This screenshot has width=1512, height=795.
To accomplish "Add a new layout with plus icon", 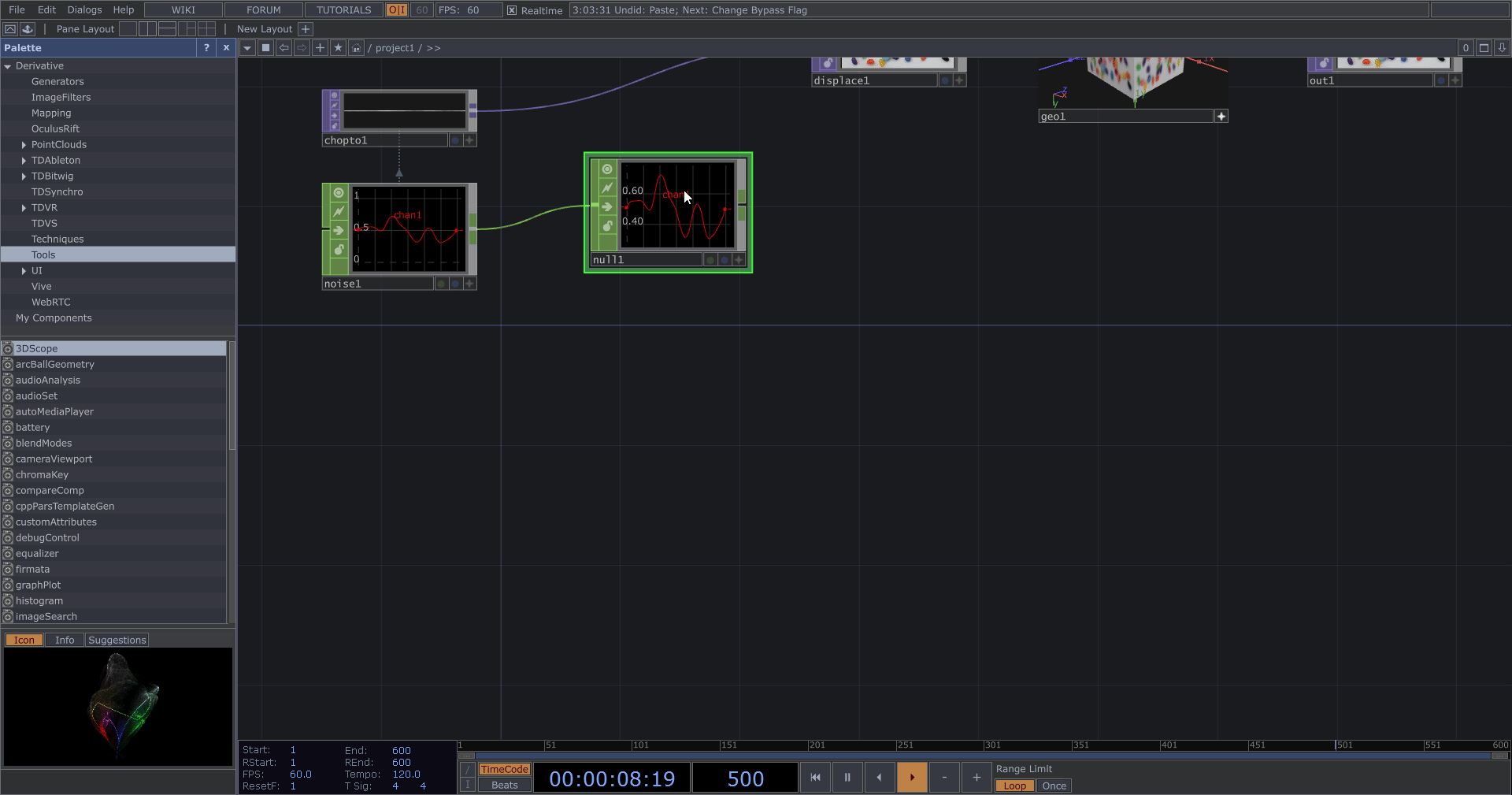I will (306, 29).
